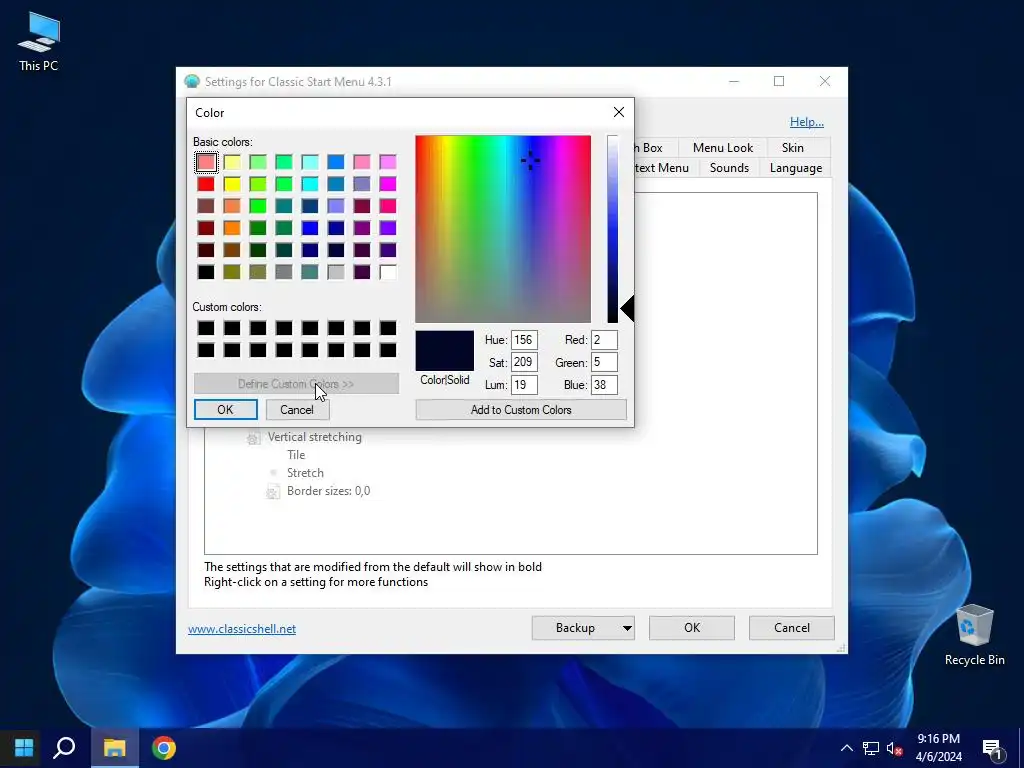The width and height of the screenshot is (1024, 768).
Task: Click Cancel in the Color dialog
Action: (x=297, y=409)
